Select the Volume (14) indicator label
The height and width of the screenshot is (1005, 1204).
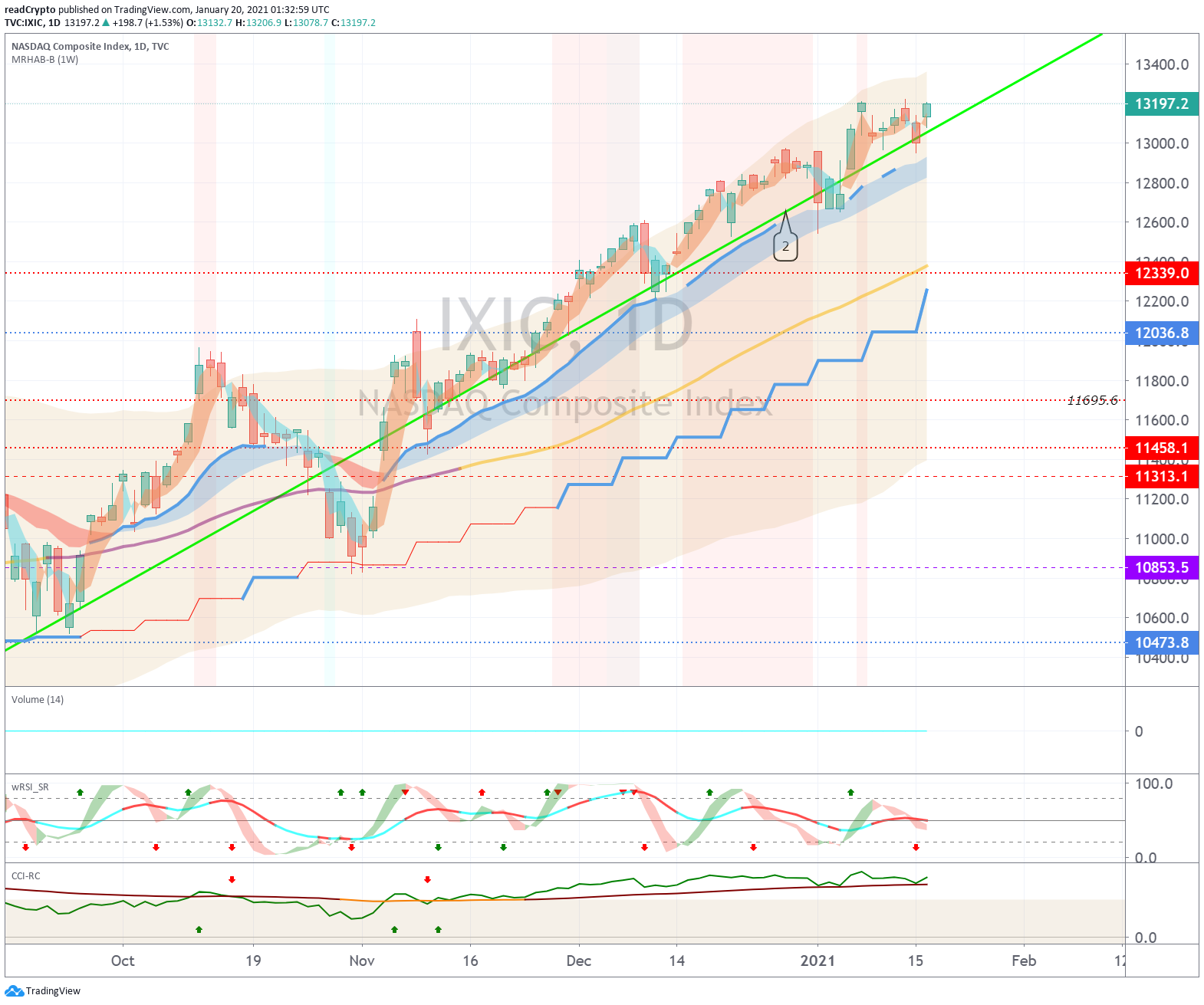coord(38,700)
